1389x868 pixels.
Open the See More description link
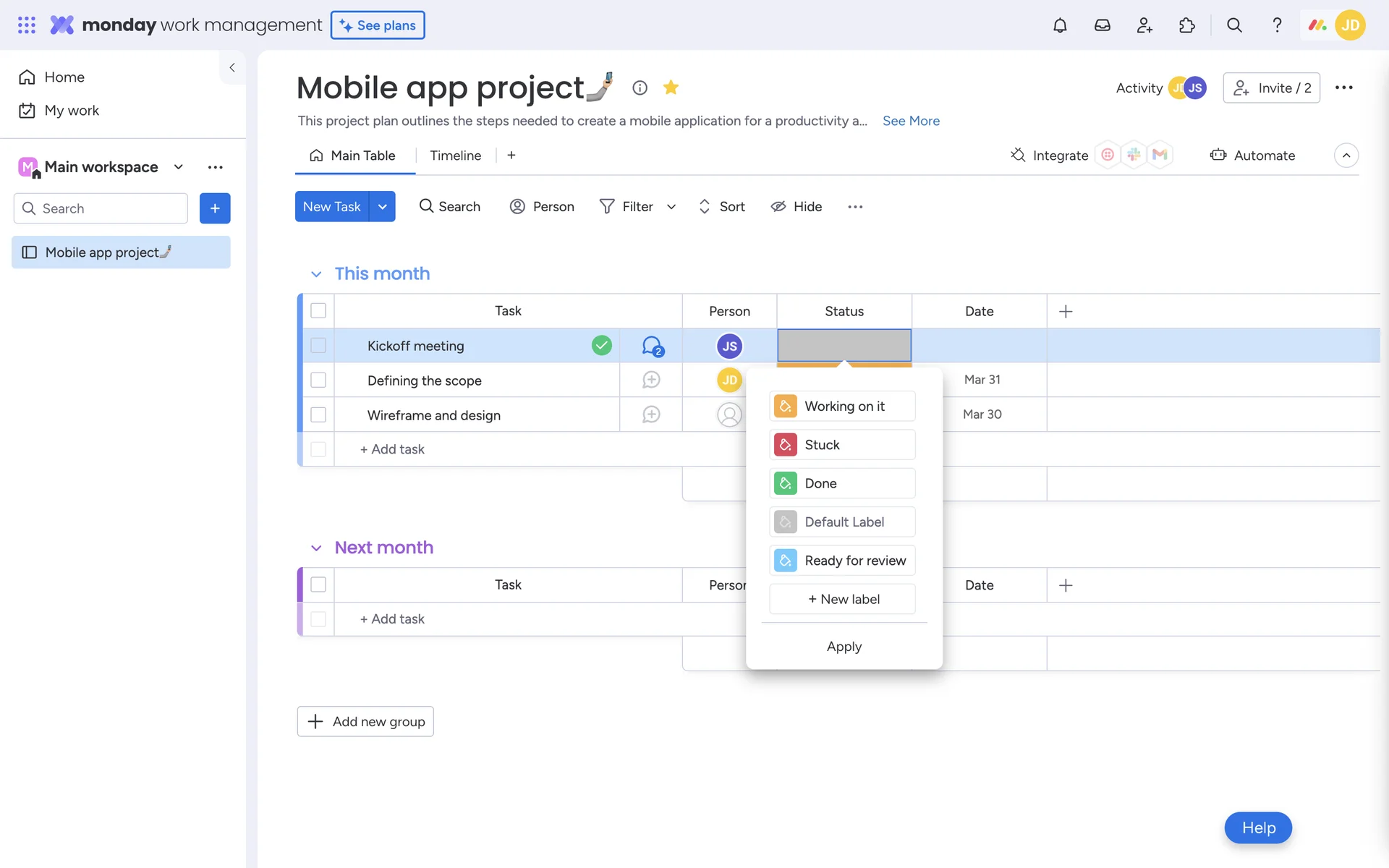(911, 121)
